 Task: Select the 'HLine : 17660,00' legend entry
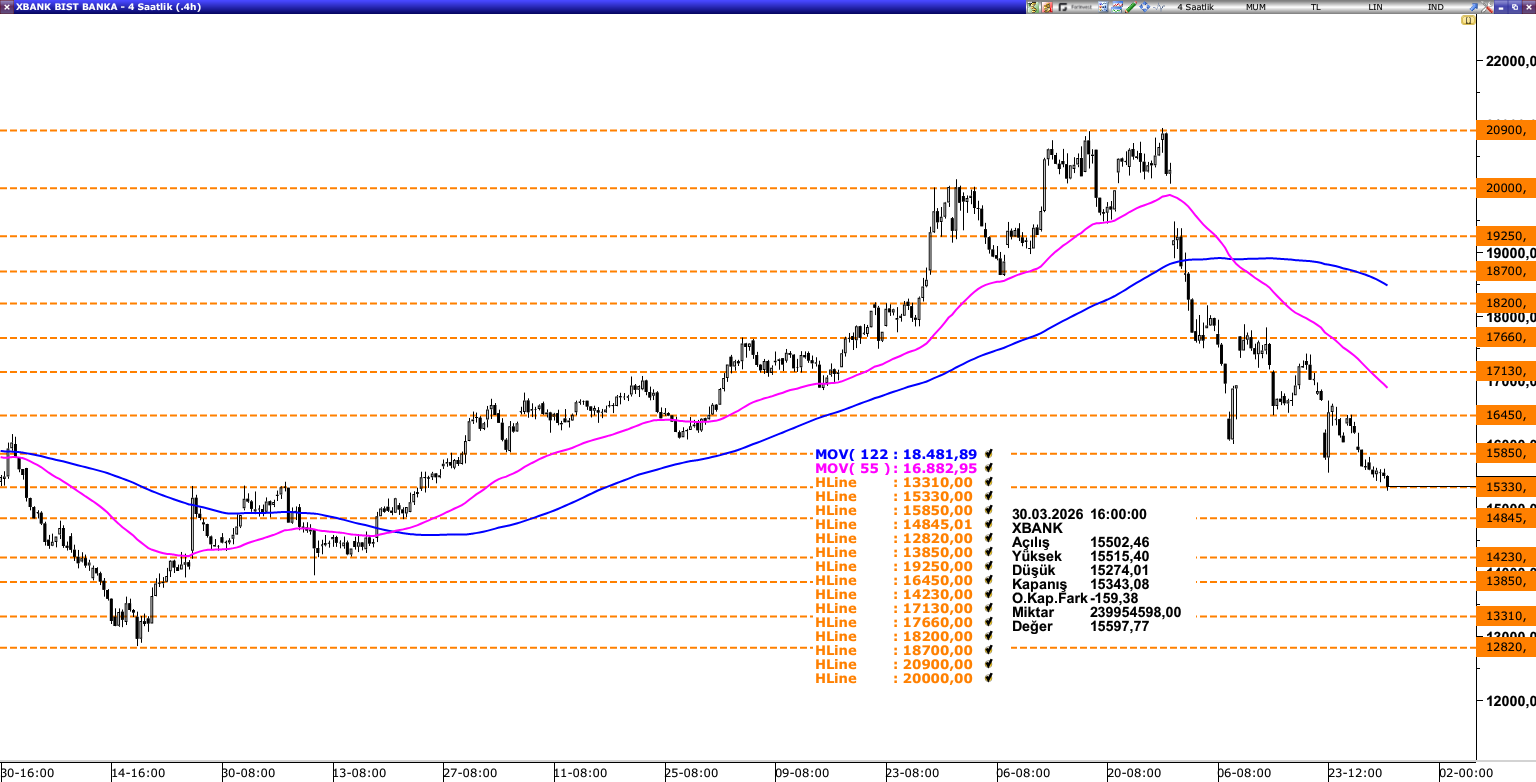point(894,622)
